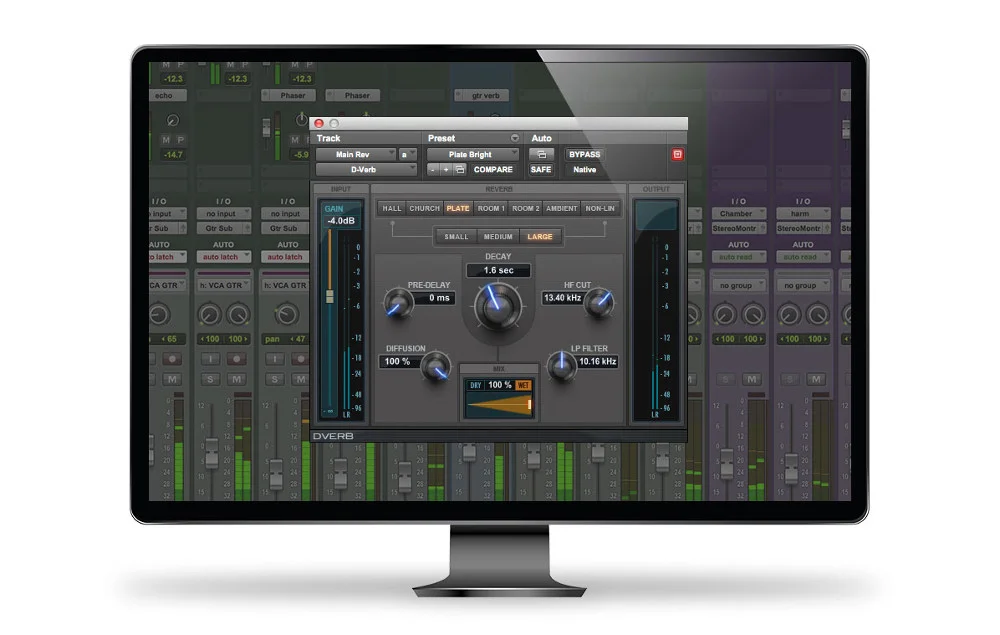Click the 'echo' insert slot
Viewport: 1000px width, 635px height.
coord(168,96)
